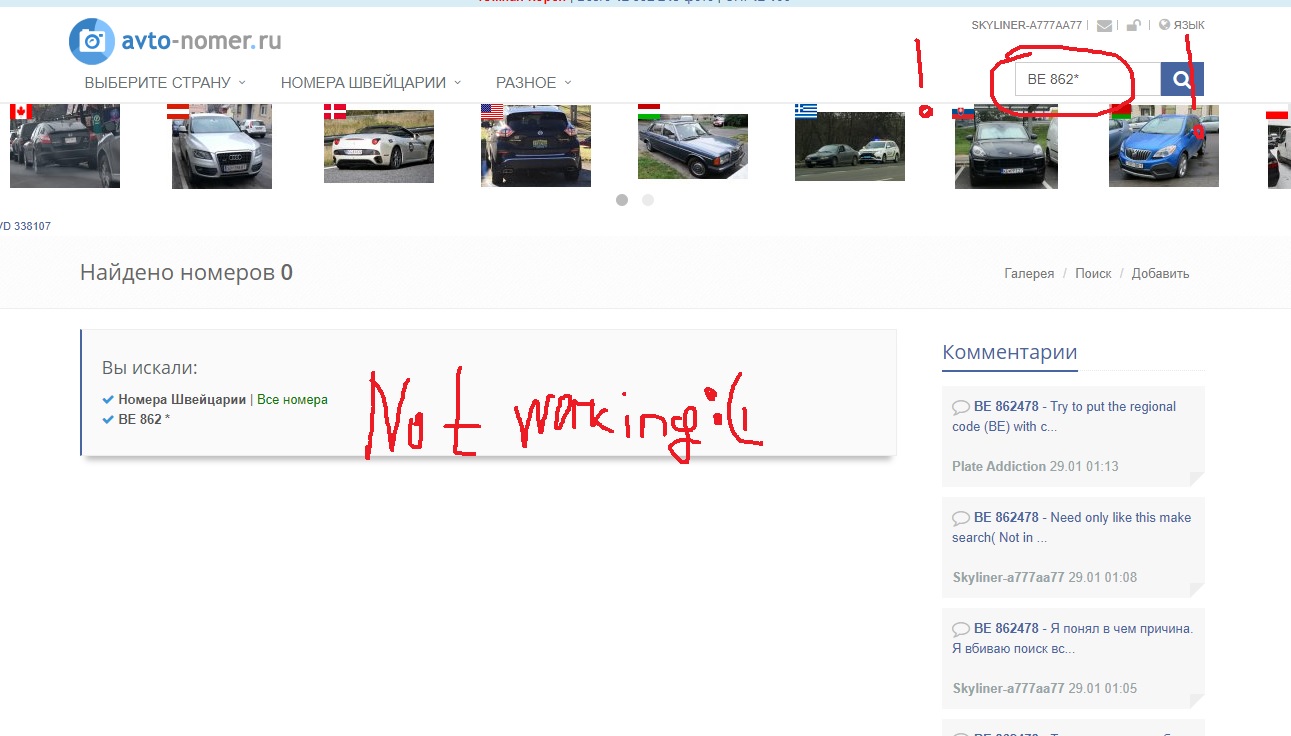
Task: Open the Slovak-flag Porsche SUV thumbnail
Action: click(x=1006, y=146)
